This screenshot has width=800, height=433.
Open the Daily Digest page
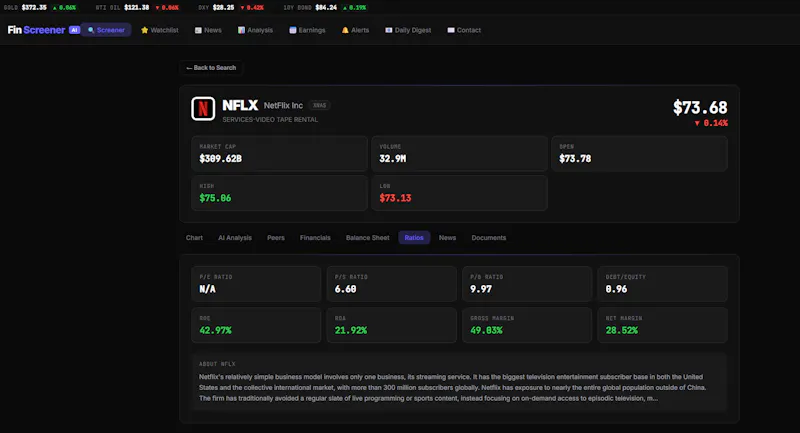pyautogui.click(x=408, y=30)
